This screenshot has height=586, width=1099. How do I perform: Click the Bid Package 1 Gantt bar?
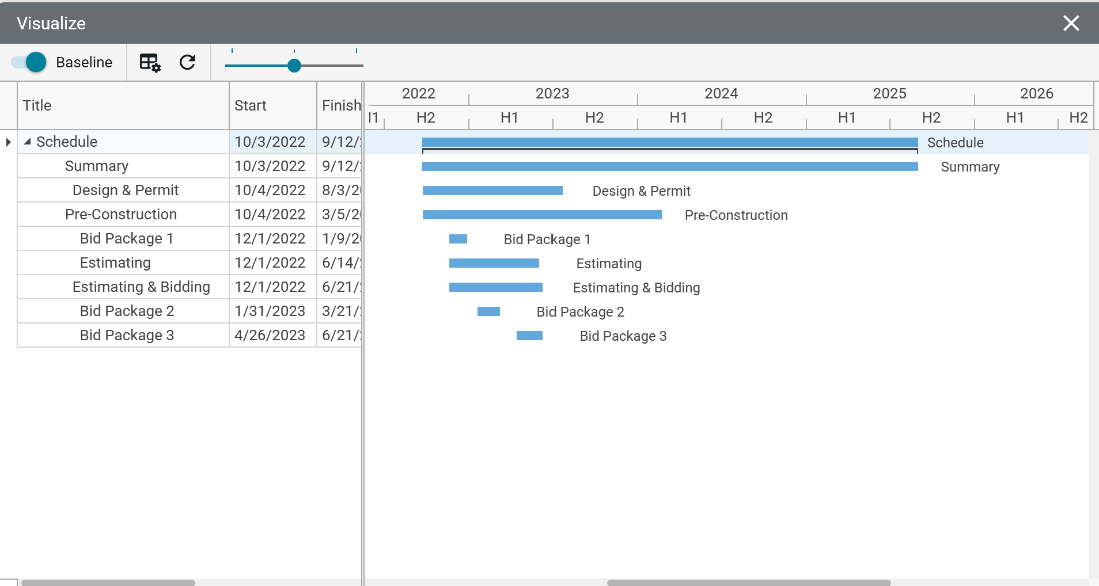point(458,239)
